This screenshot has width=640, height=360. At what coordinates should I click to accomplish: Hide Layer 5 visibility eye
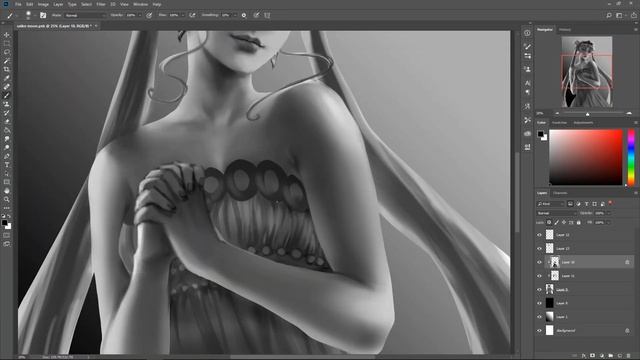click(539, 289)
